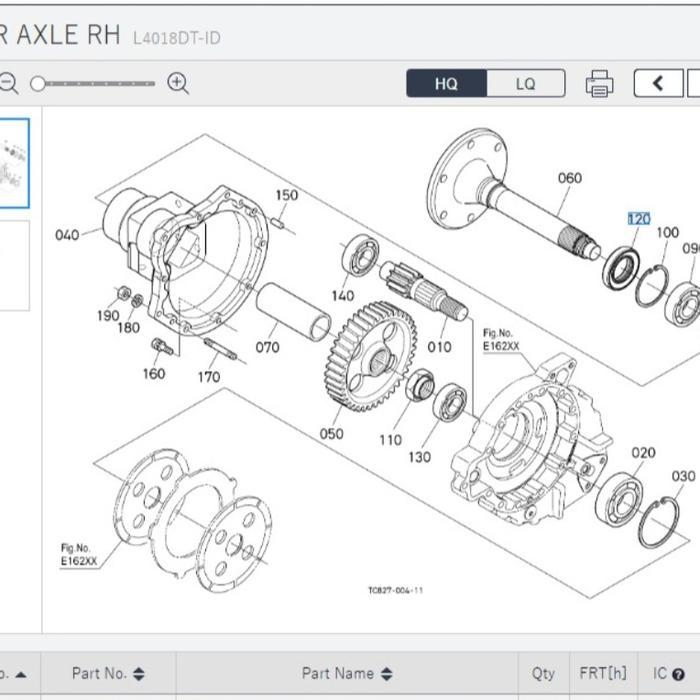Select part label 150 in diagram
700x700 pixels.
point(287,195)
